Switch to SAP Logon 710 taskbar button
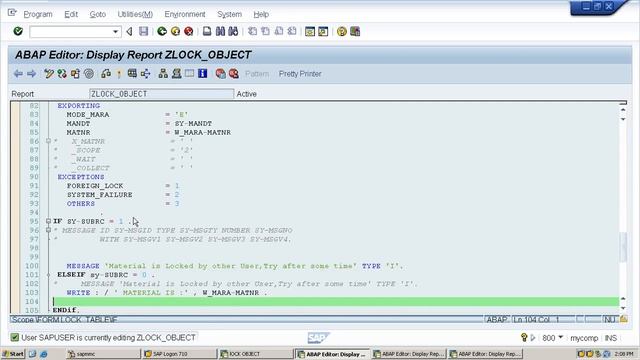The width and height of the screenshot is (640, 360). tap(178, 354)
